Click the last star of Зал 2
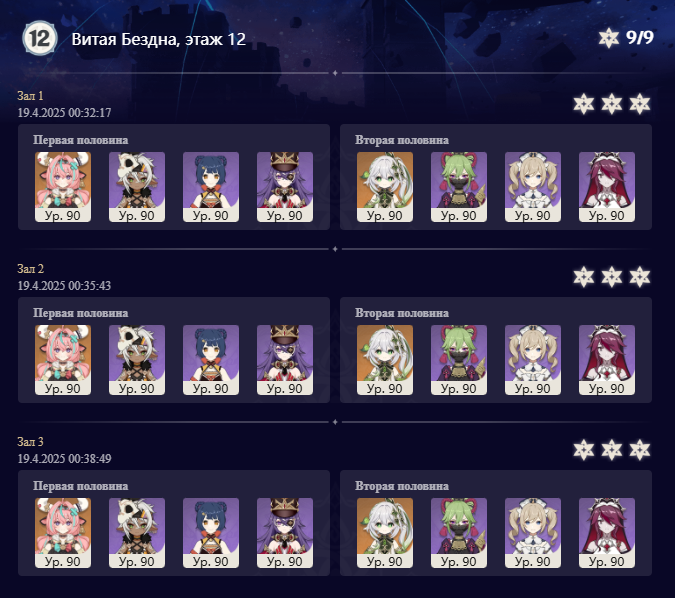Image resolution: width=675 pixels, height=598 pixels. [x=640, y=277]
